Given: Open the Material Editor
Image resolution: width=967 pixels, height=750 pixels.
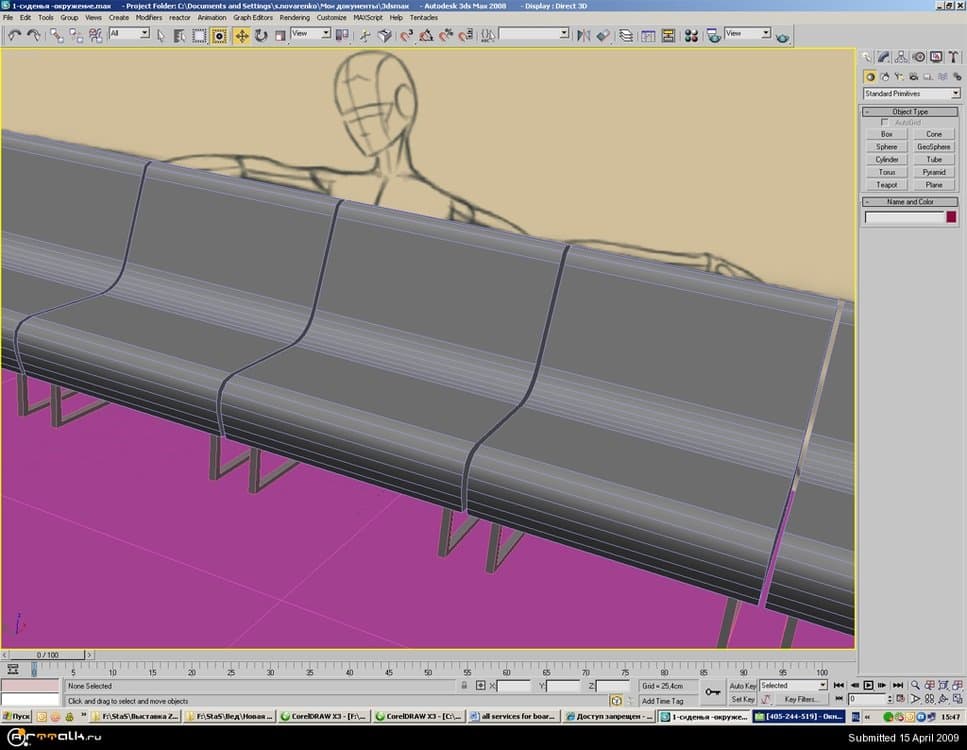Looking at the screenshot, I should [x=690, y=35].
